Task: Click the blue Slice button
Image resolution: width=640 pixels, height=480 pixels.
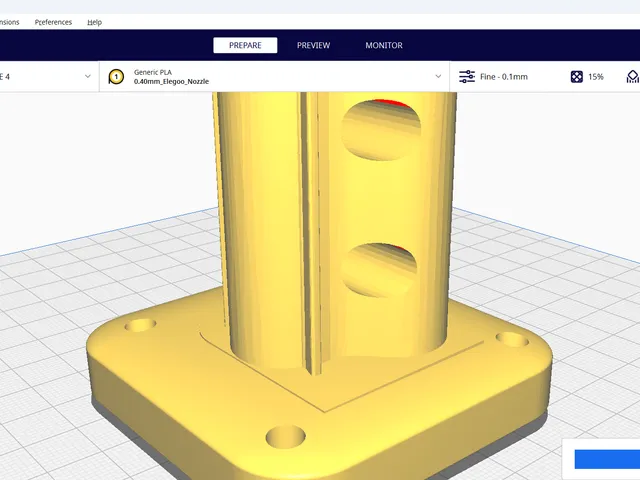Action: point(607,459)
